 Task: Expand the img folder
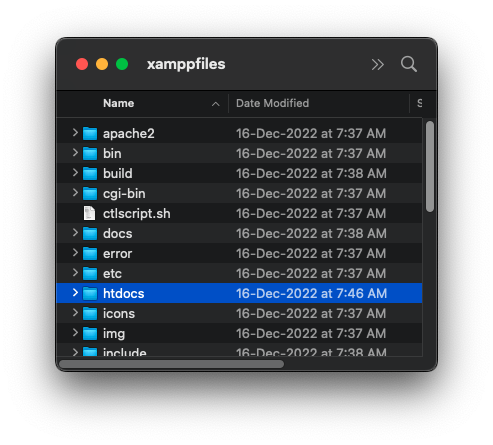pos(75,333)
